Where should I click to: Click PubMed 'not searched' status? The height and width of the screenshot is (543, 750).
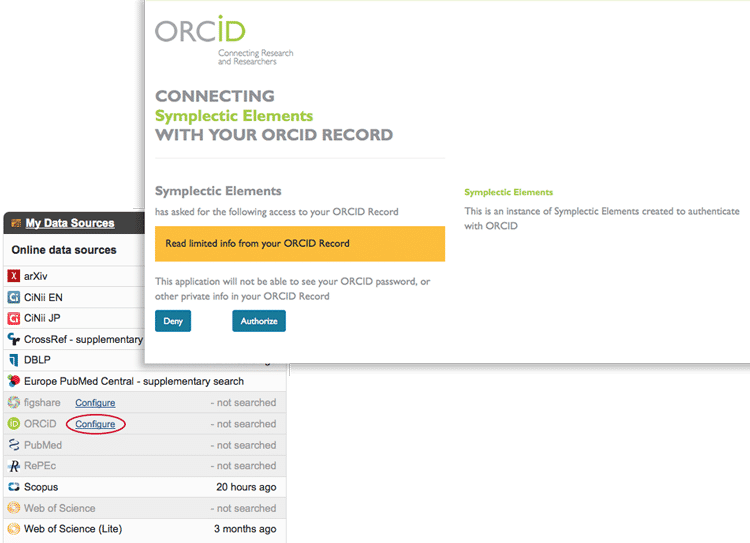coord(243,445)
